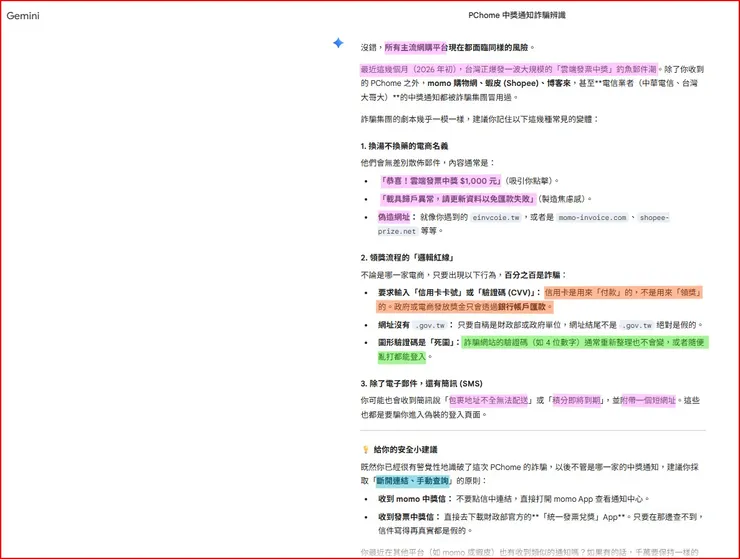Image resolution: width=740 pixels, height=559 pixels.
Task: Click bold text '蝦皮 (Shopee)'
Action: click(512, 83)
